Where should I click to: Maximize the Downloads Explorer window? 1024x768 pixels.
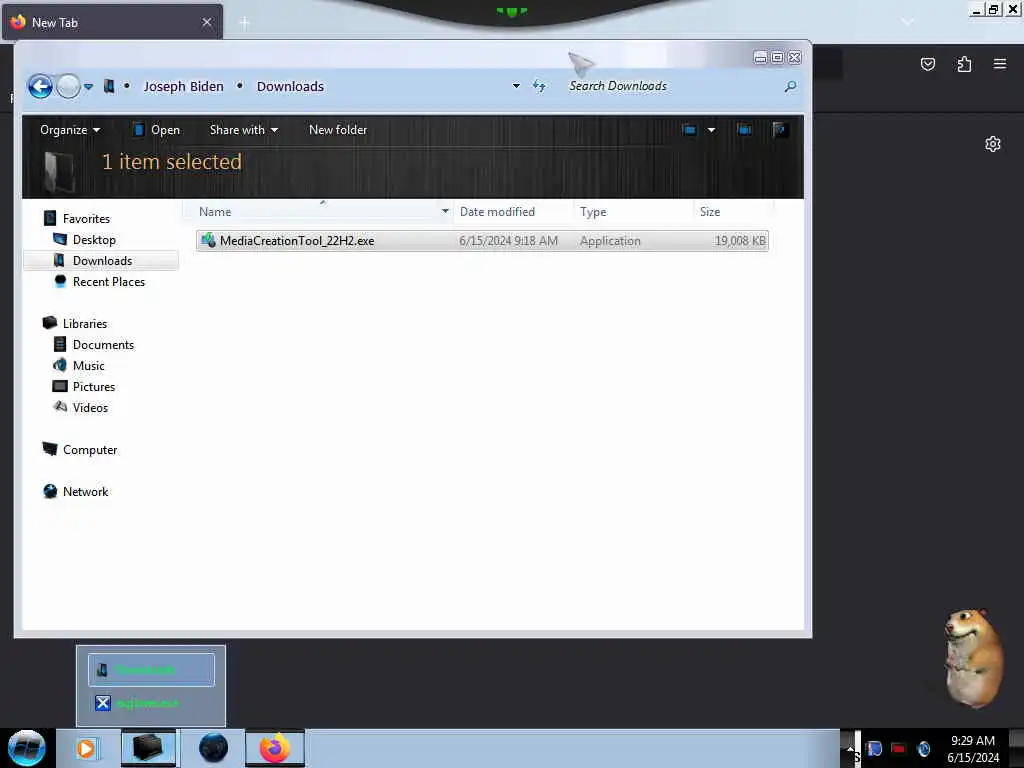777,57
